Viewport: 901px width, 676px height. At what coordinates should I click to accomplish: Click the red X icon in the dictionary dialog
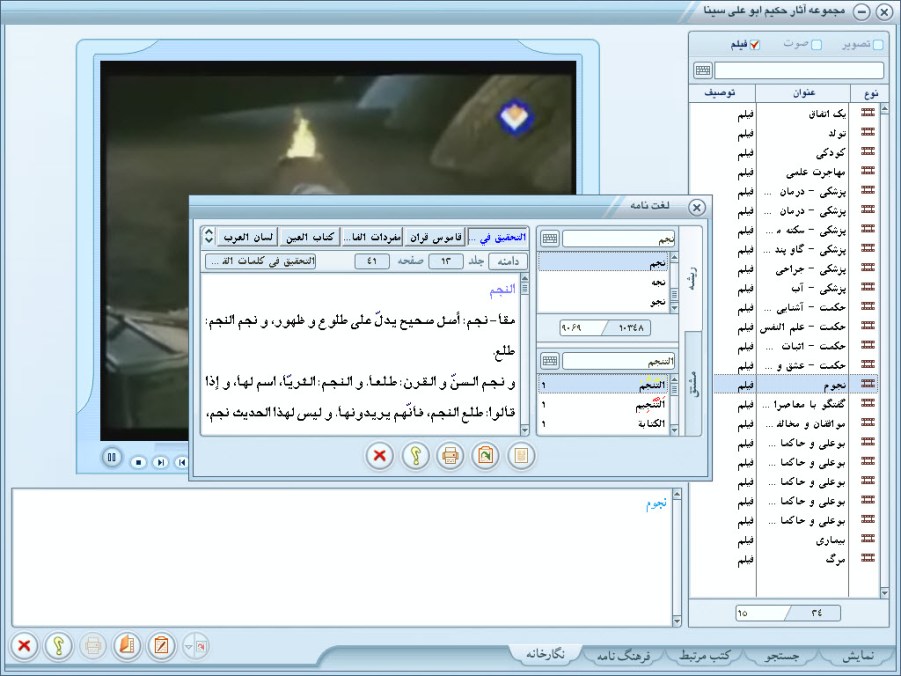[380, 456]
